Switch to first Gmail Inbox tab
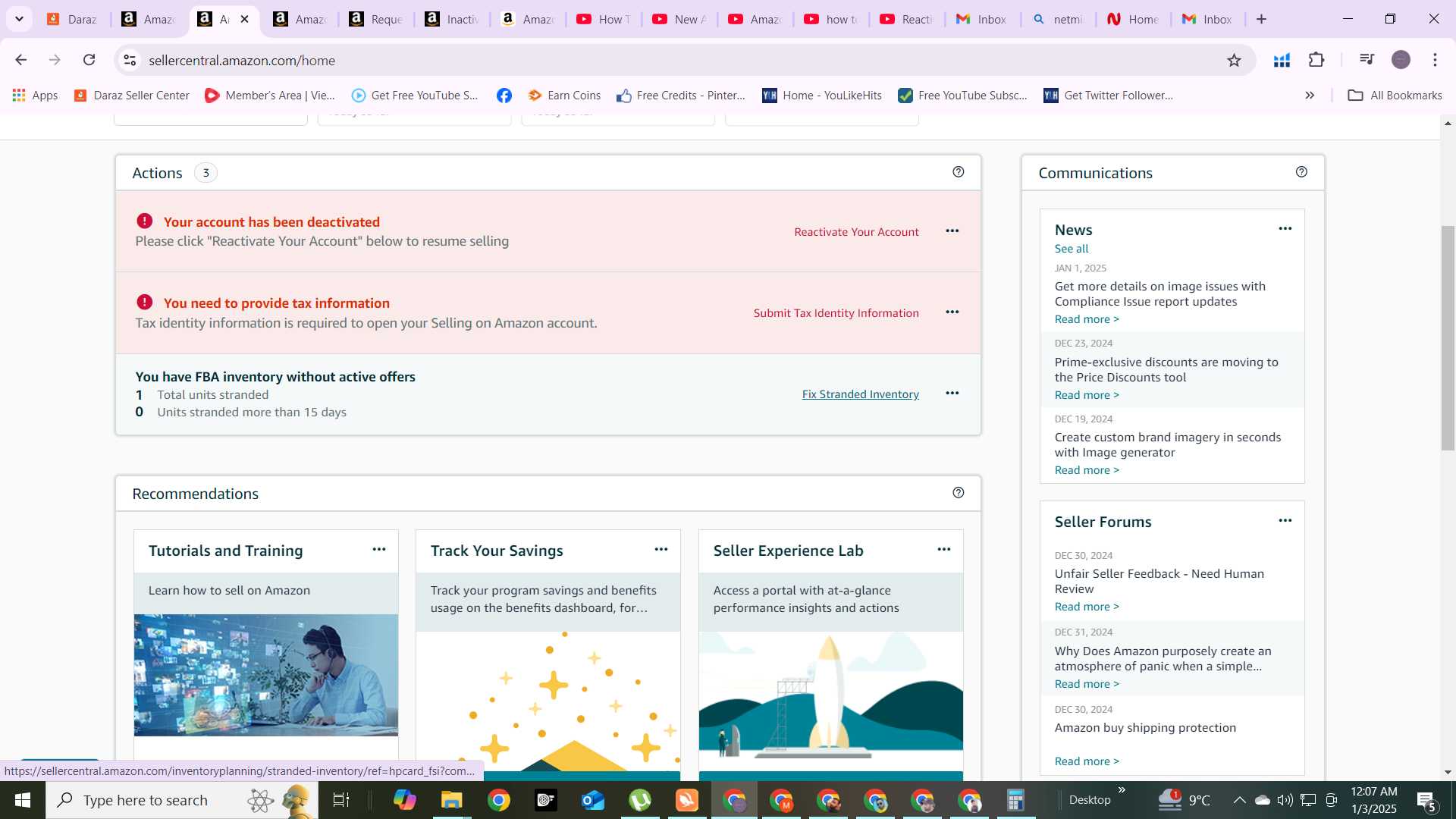Screen dimensions: 1456x819 point(981,19)
